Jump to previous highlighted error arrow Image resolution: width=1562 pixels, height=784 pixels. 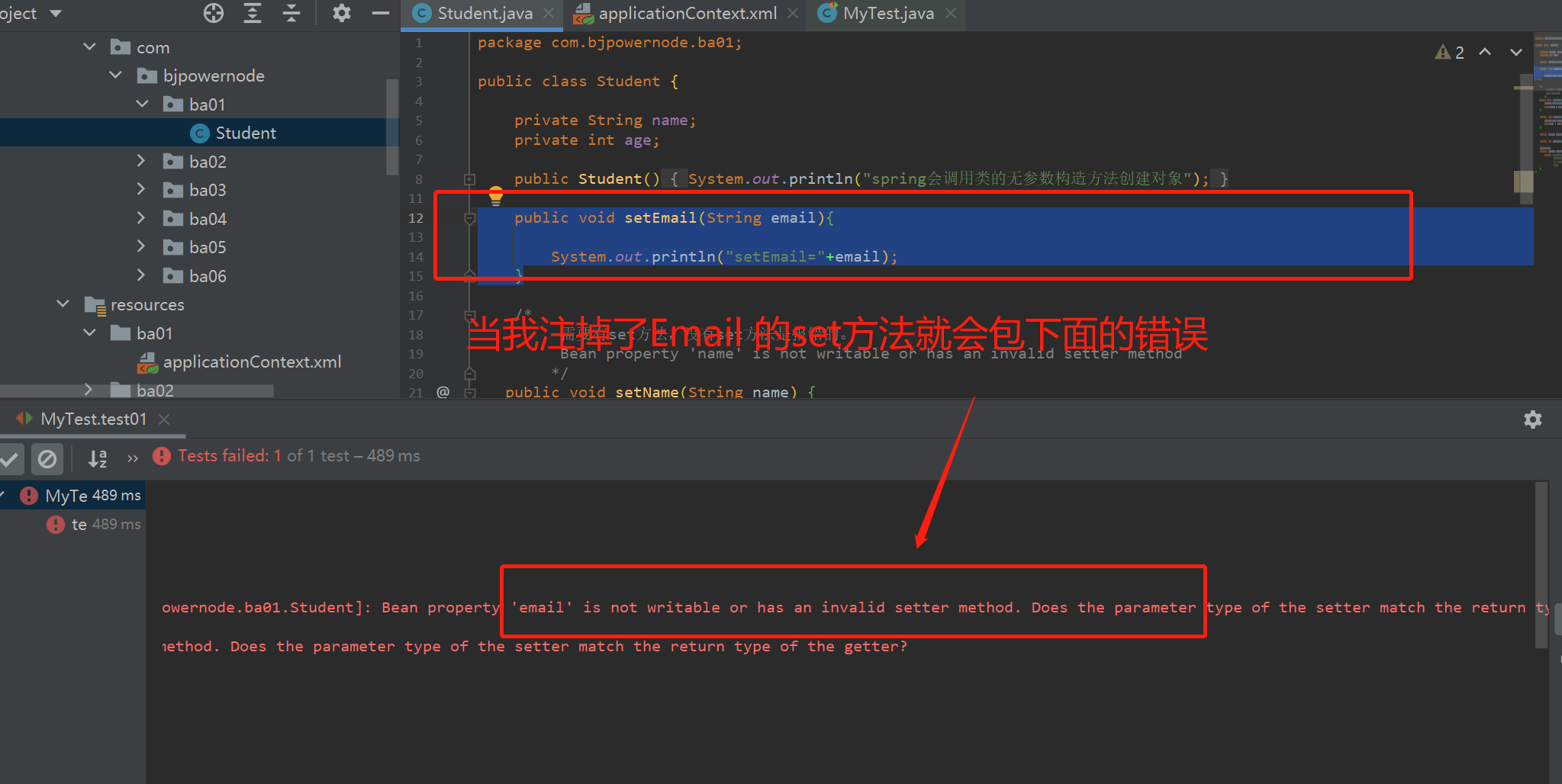tap(1485, 52)
